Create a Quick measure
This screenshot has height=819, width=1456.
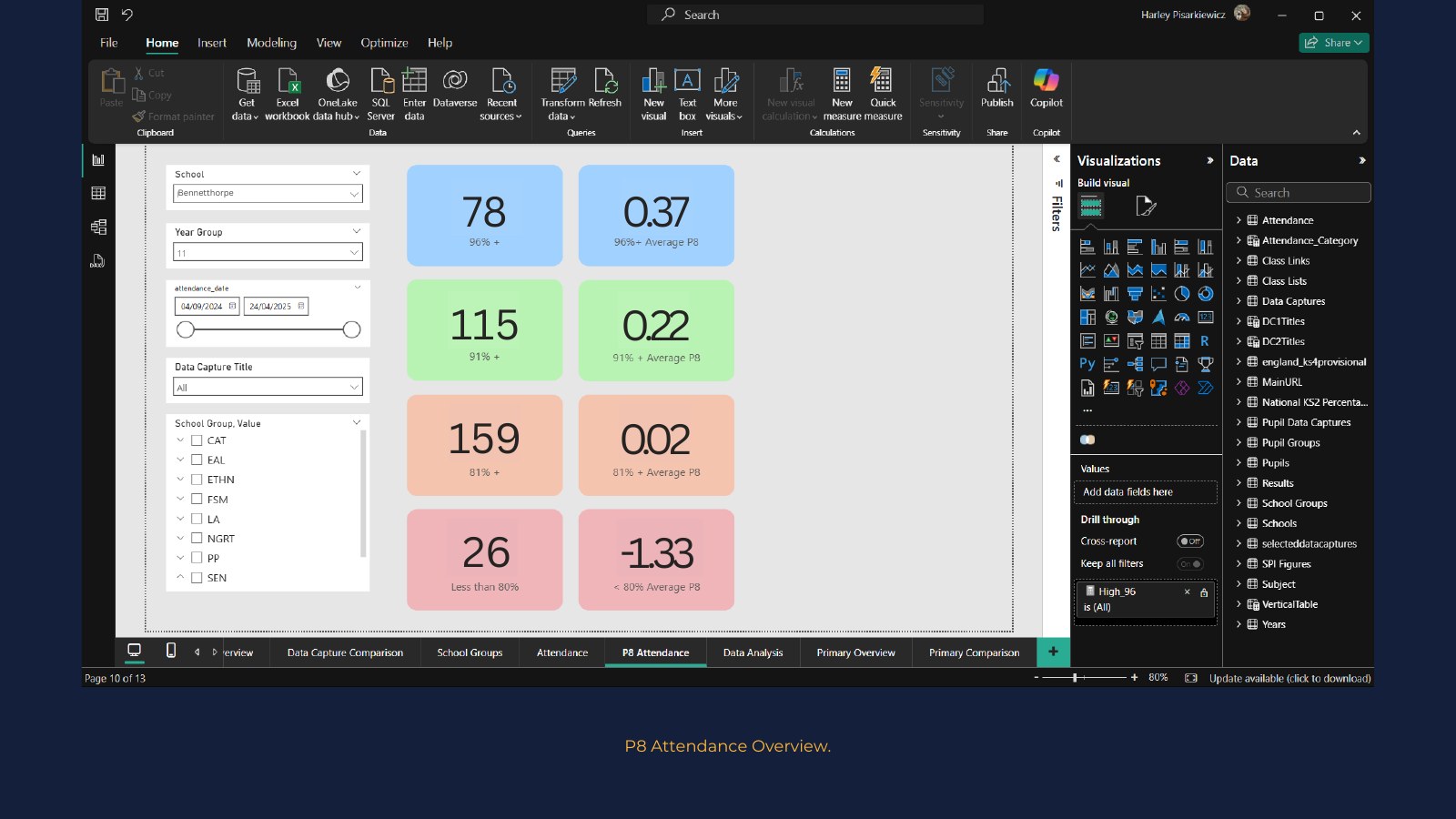[x=883, y=94]
